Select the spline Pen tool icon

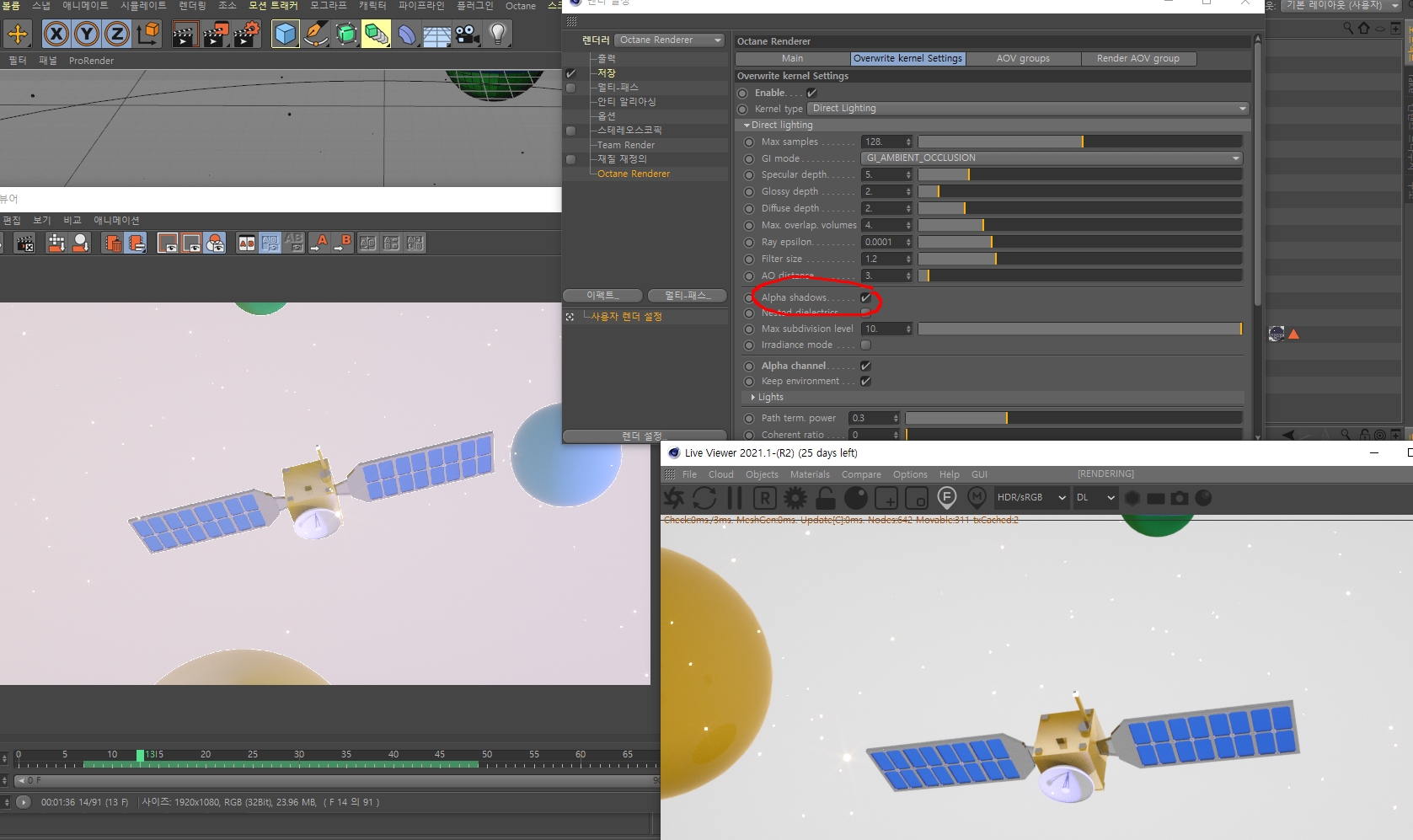[316, 34]
